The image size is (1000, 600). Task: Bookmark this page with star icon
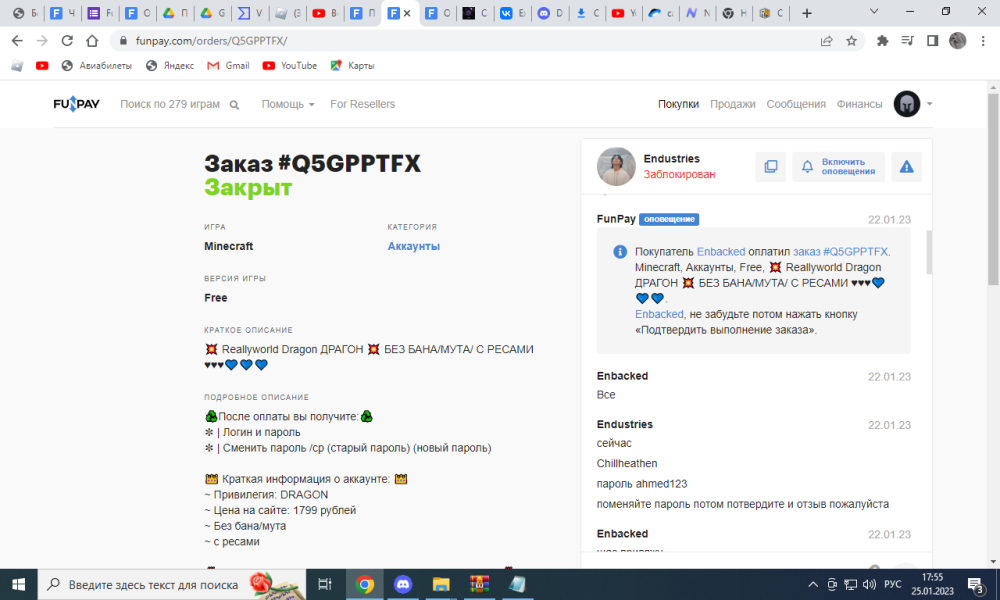click(851, 41)
